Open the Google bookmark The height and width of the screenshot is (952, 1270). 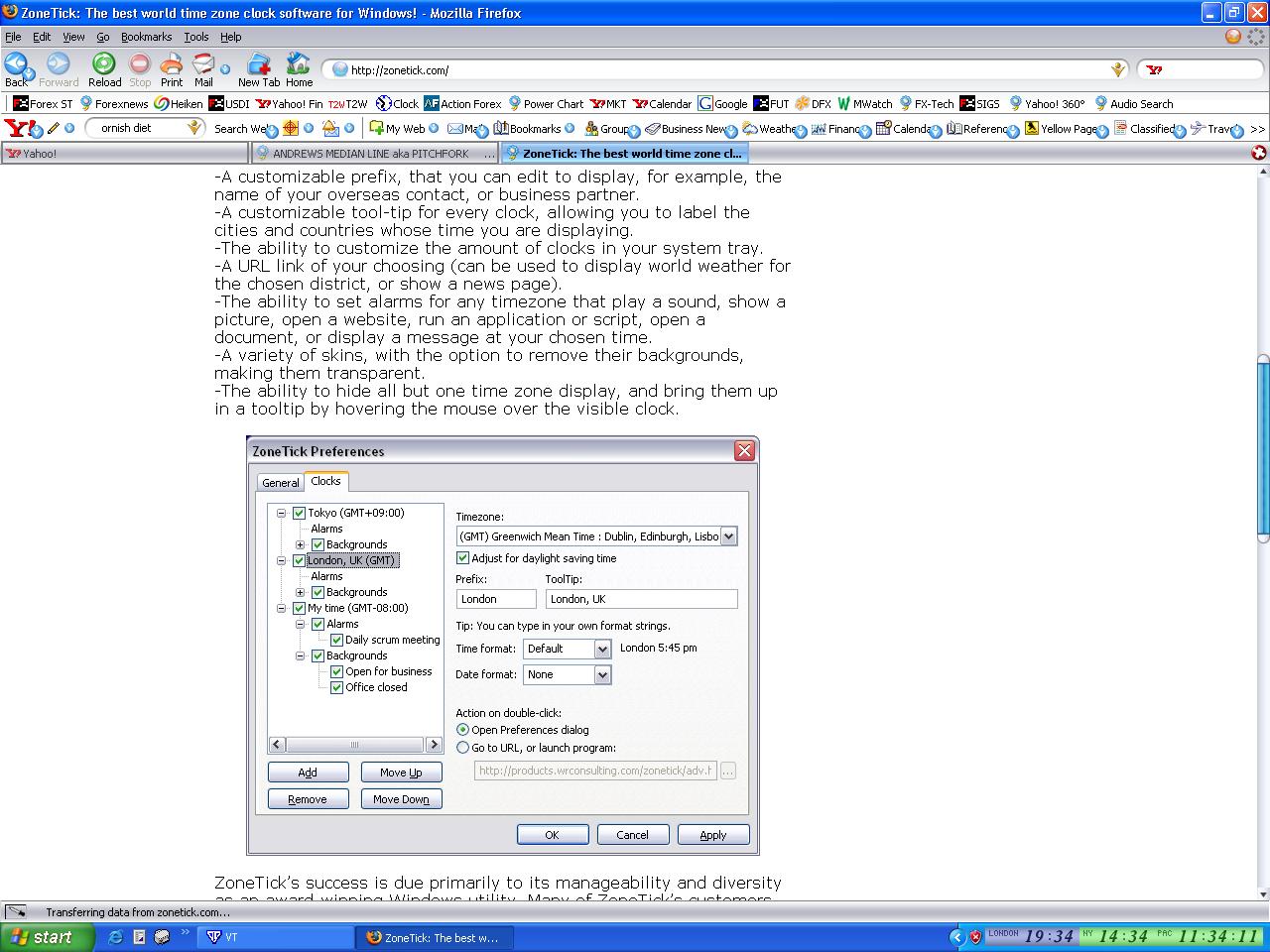723,103
